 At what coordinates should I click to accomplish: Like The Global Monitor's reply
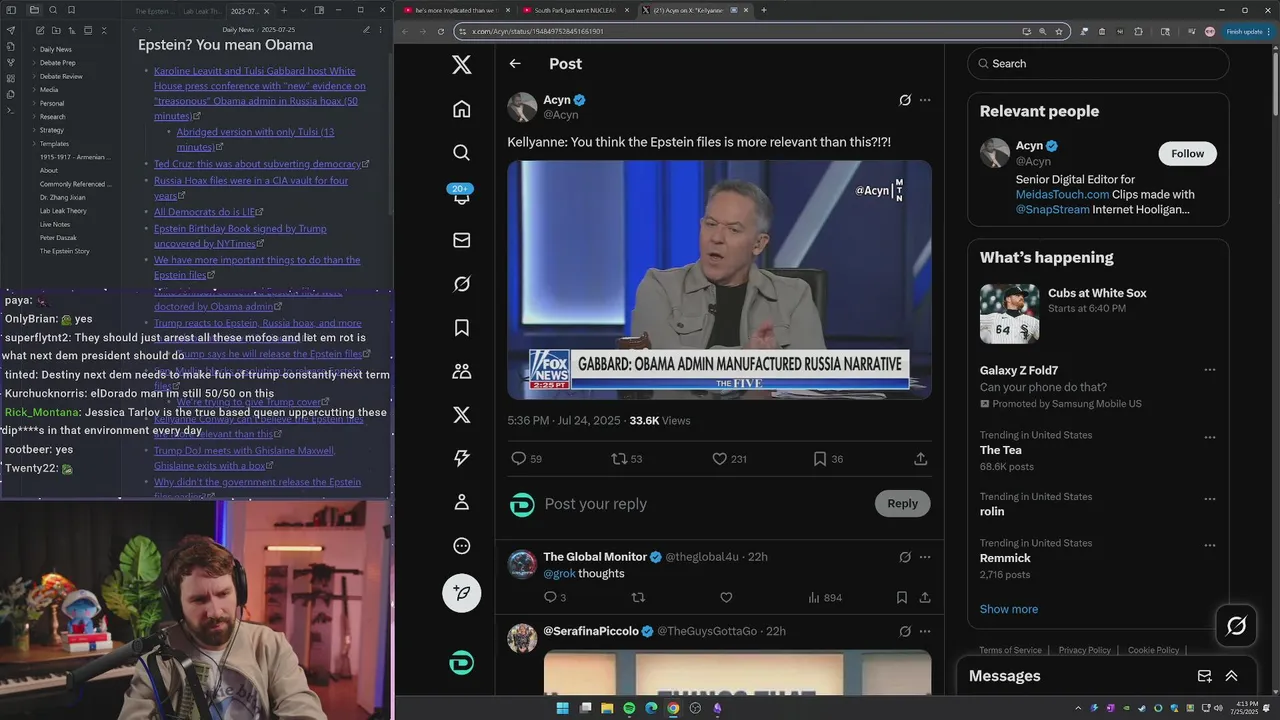[726, 598]
